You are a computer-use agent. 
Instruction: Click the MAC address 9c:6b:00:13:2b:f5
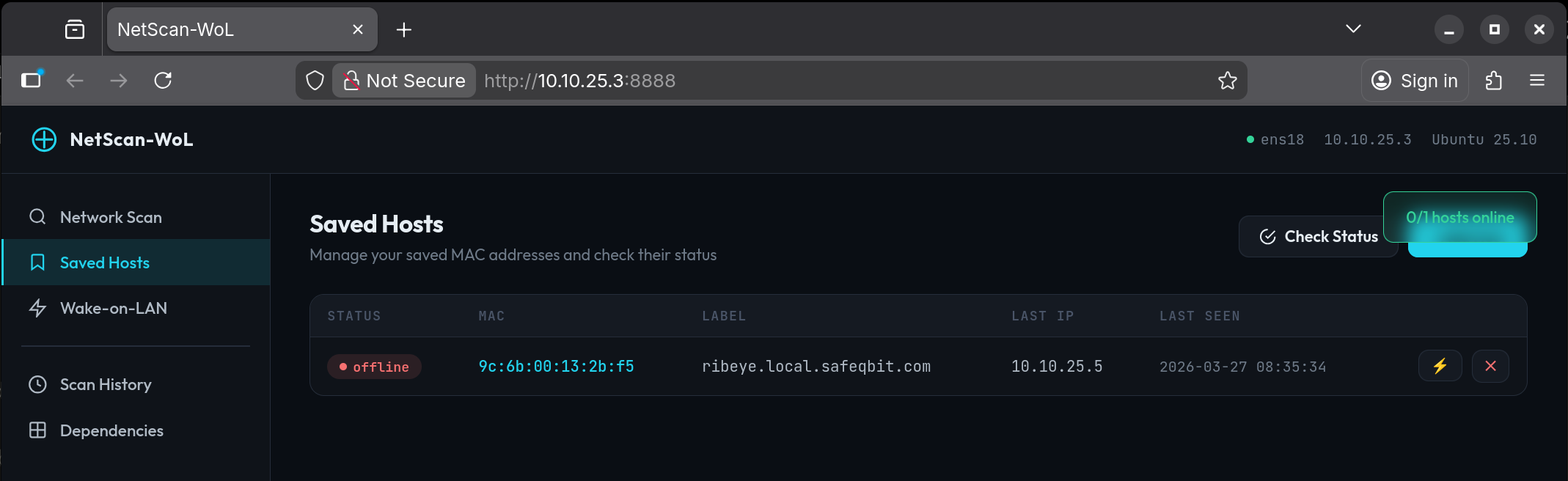(x=556, y=367)
